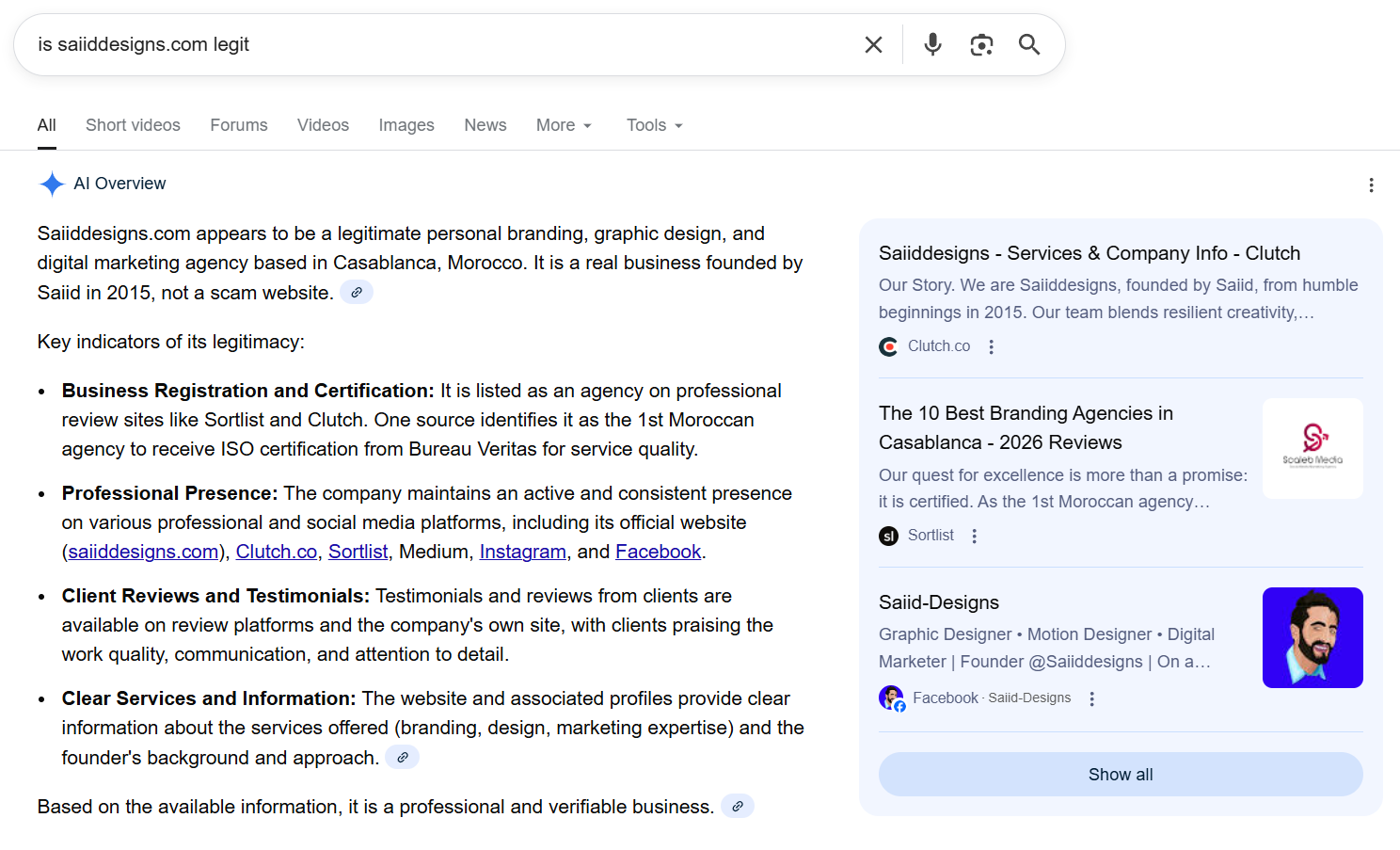Click the AI Overview sparkle icon

(52, 184)
